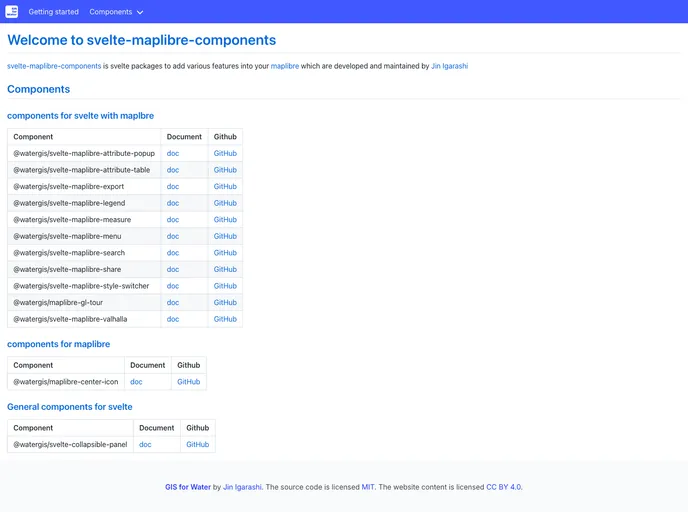
Task: Click the 'General components for svelte' heading
Action: click(69, 407)
